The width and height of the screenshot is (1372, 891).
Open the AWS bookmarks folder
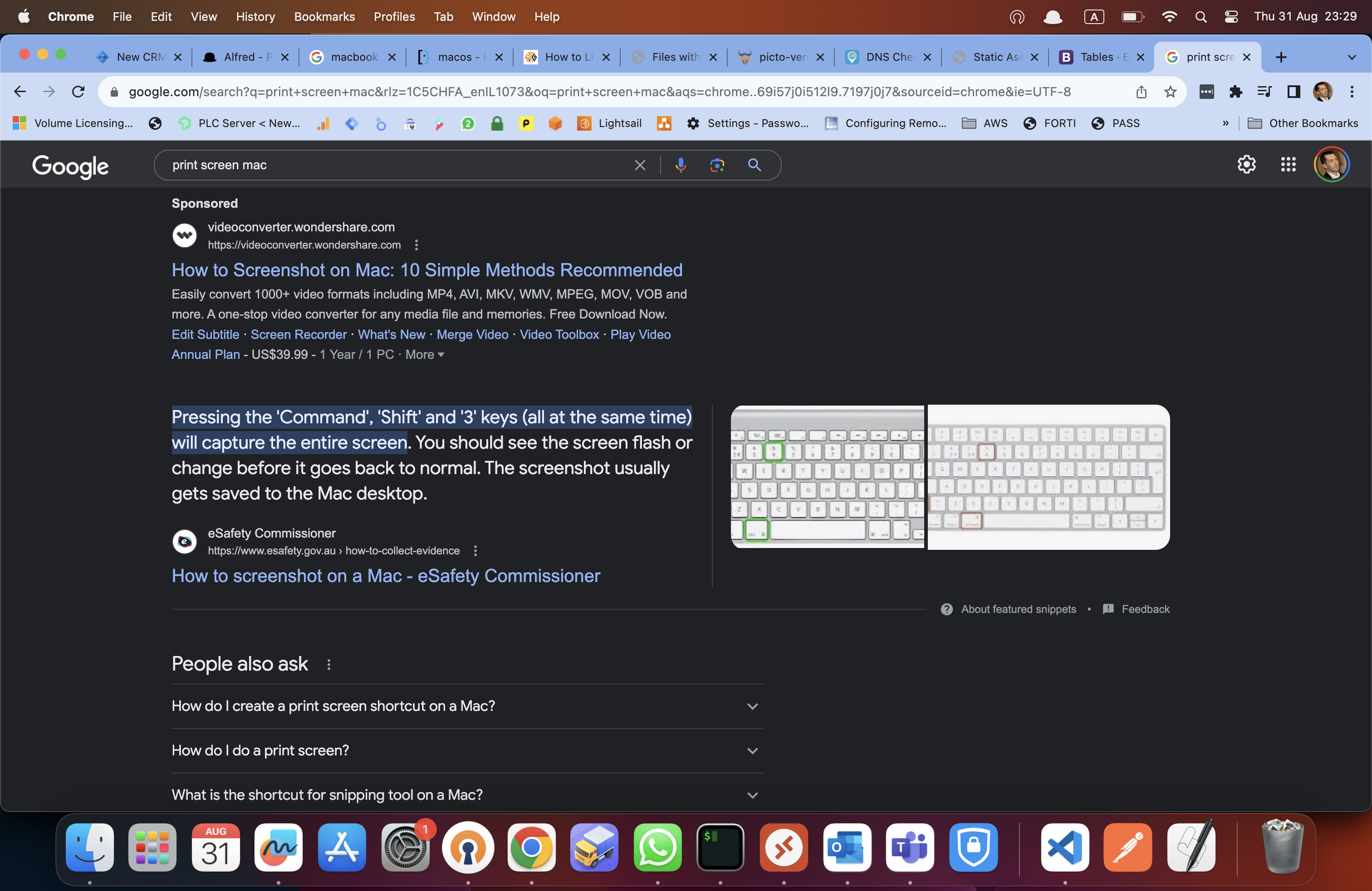pyautogui.click(x=985, y=123)
